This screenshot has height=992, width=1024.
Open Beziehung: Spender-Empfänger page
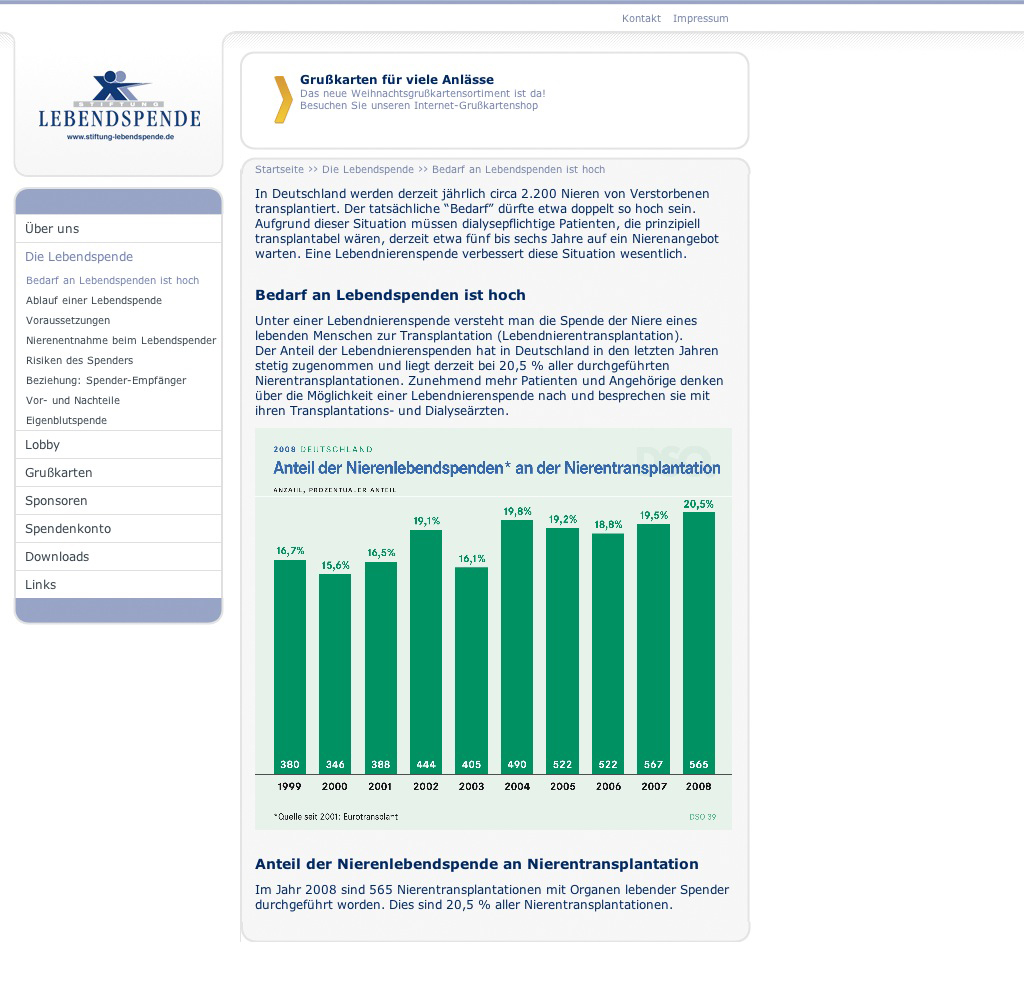pyautogui.click(x=106, y=381)
